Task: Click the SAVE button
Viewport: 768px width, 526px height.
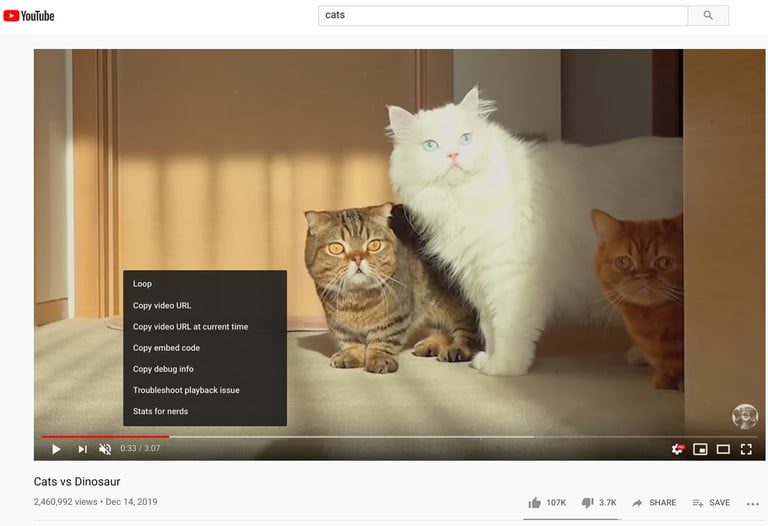Action: [711, 502]
